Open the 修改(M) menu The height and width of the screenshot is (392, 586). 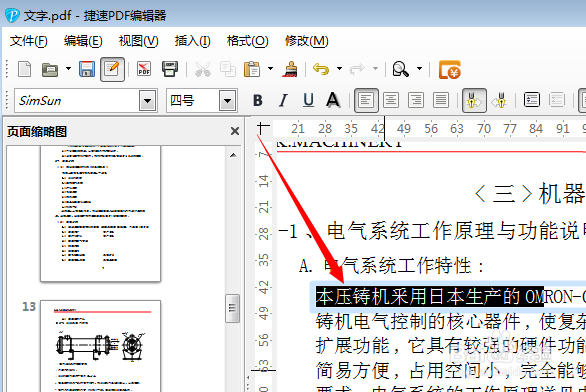pos(306,41)
